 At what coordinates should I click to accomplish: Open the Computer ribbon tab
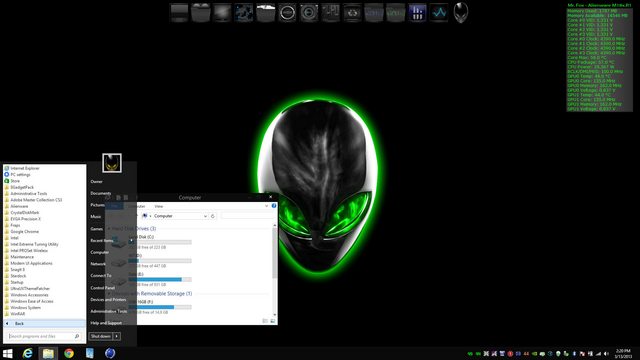138,206
